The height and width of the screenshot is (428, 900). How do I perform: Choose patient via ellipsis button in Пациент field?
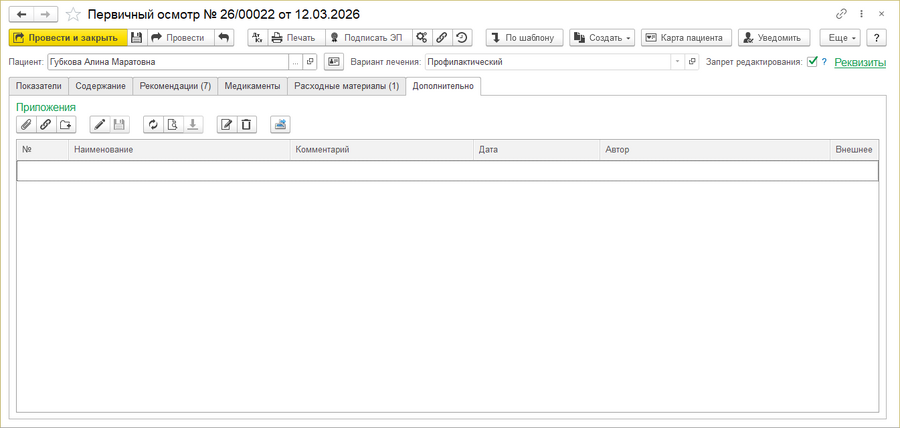tap(296, 62)
